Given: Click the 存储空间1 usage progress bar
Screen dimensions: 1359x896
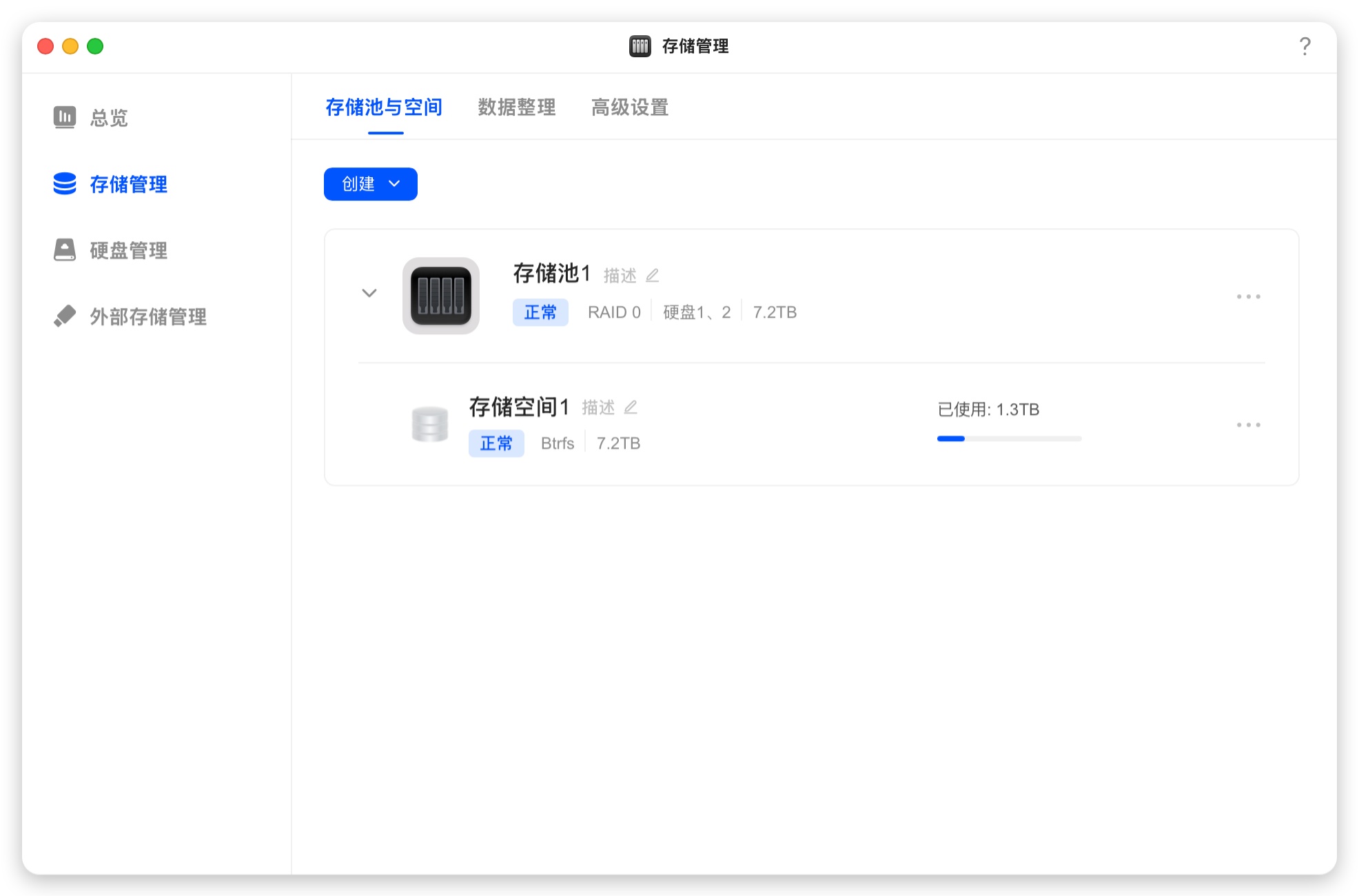Looking at the screenshot, I should (1010, 438).
